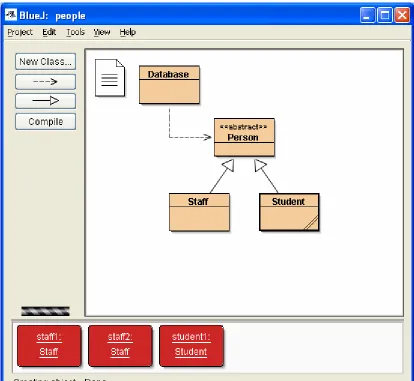The image size is (414, 381).
Task: Open the Edit menu
Action: (x=49, y=32)
